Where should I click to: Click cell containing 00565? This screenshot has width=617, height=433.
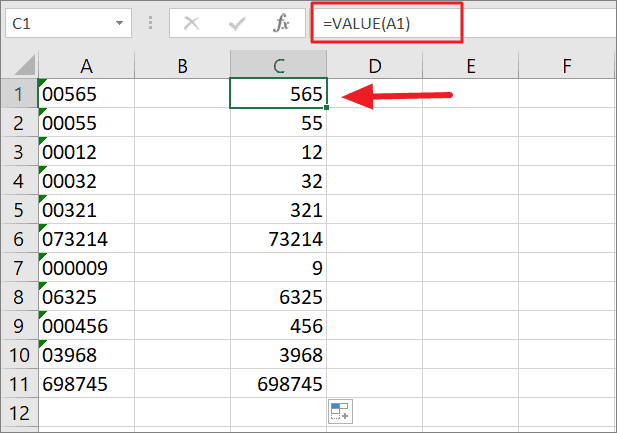pyautogui.click(x=86, y=93)
